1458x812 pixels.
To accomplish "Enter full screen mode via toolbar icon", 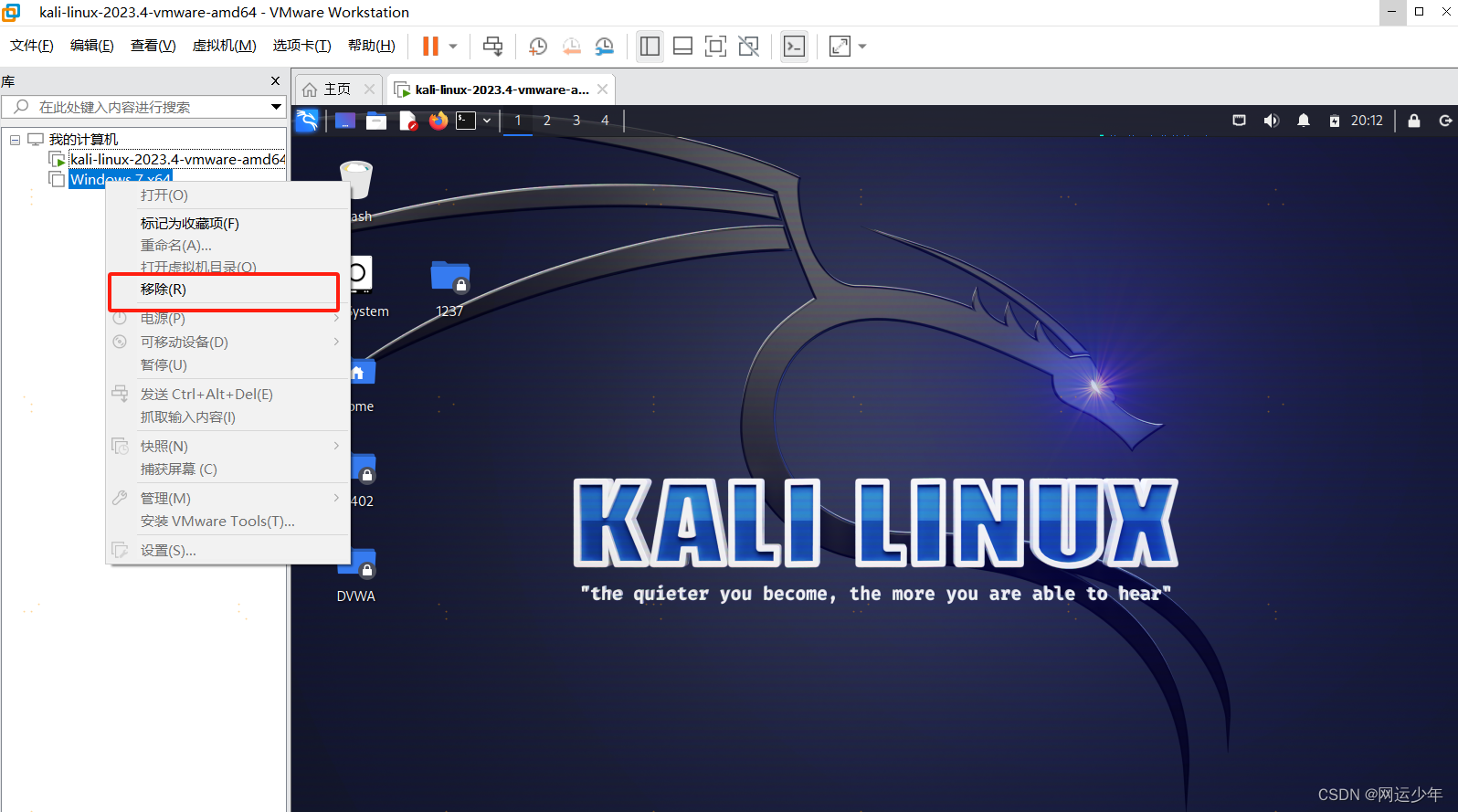I will pos(715,46).
